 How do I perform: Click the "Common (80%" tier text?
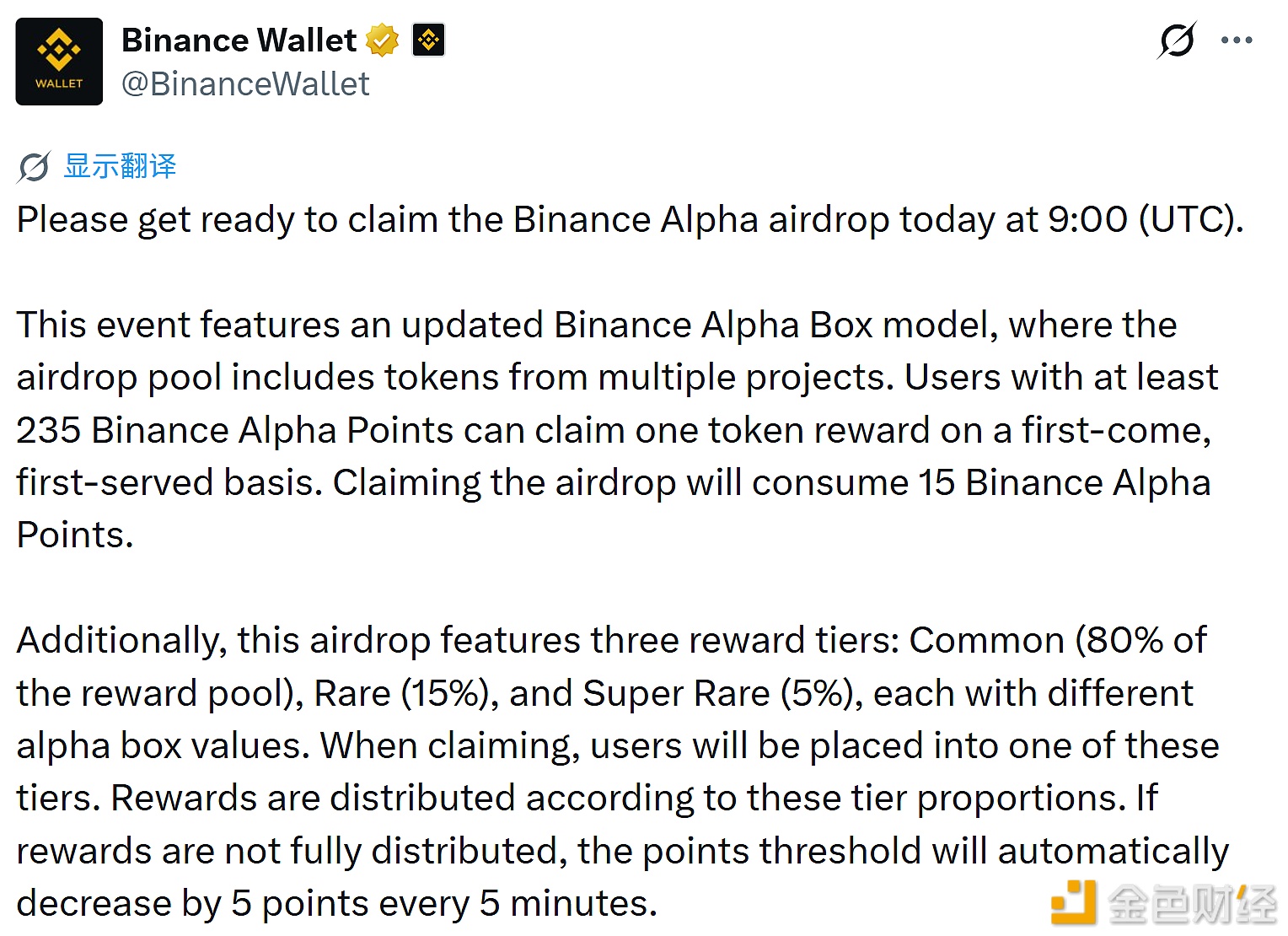(1038, 641)
